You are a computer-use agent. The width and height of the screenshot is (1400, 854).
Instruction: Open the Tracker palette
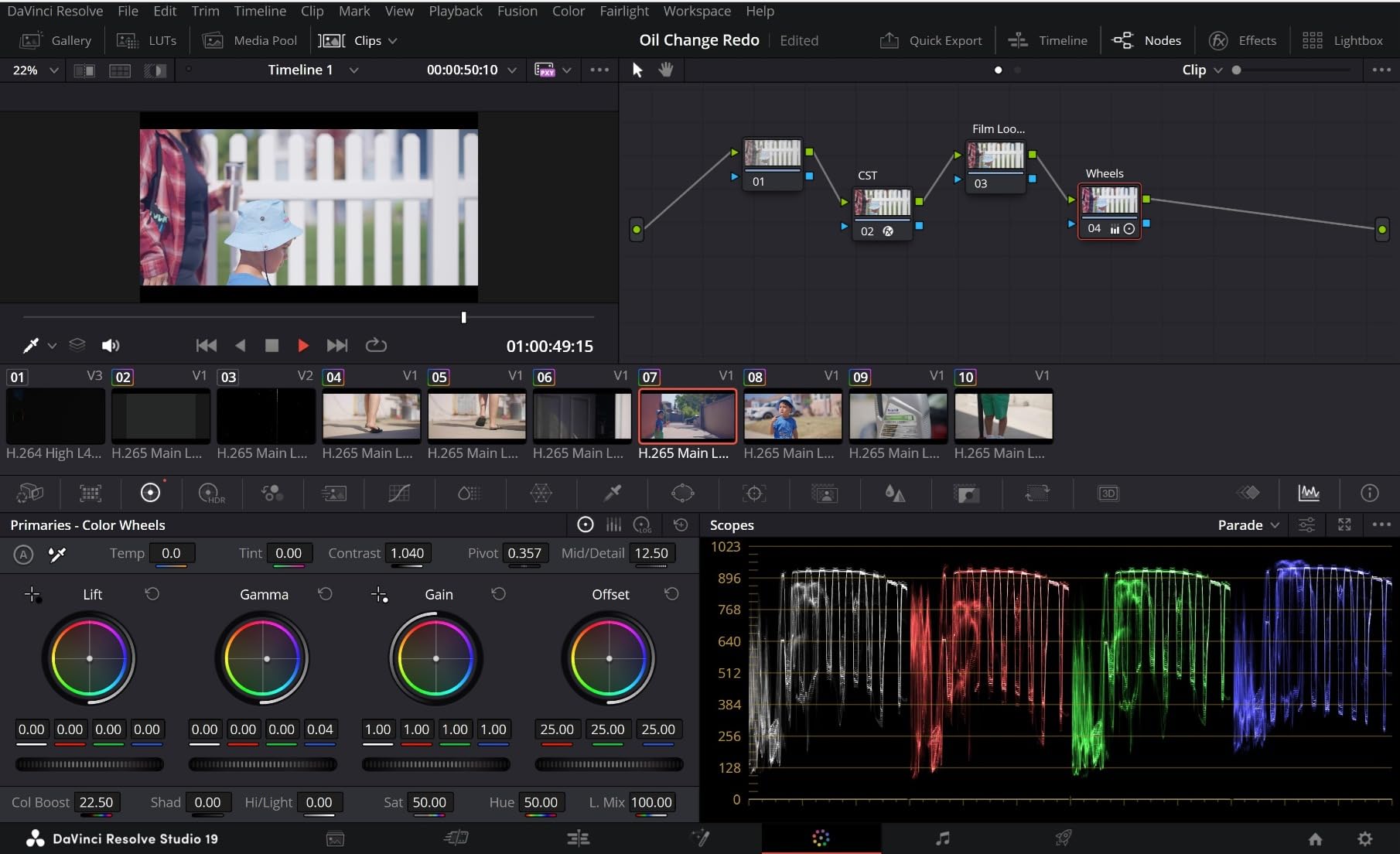(x=753, y=493)
